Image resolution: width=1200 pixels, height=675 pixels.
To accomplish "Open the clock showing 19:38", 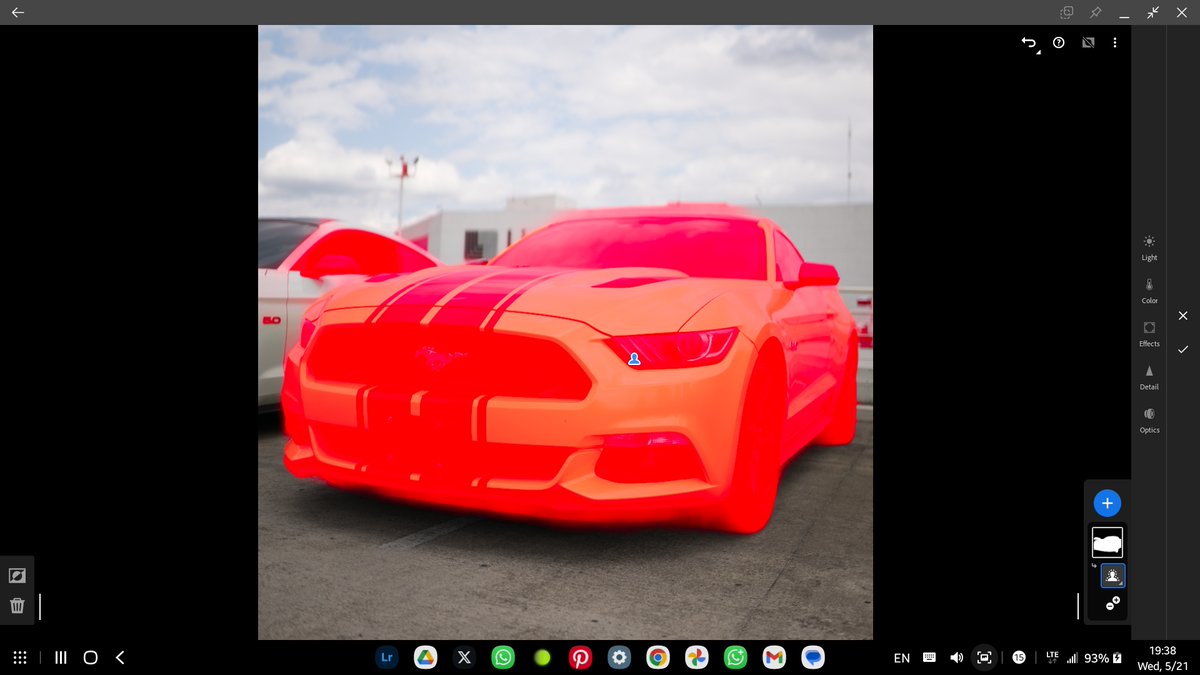I will click(1162, 650).
